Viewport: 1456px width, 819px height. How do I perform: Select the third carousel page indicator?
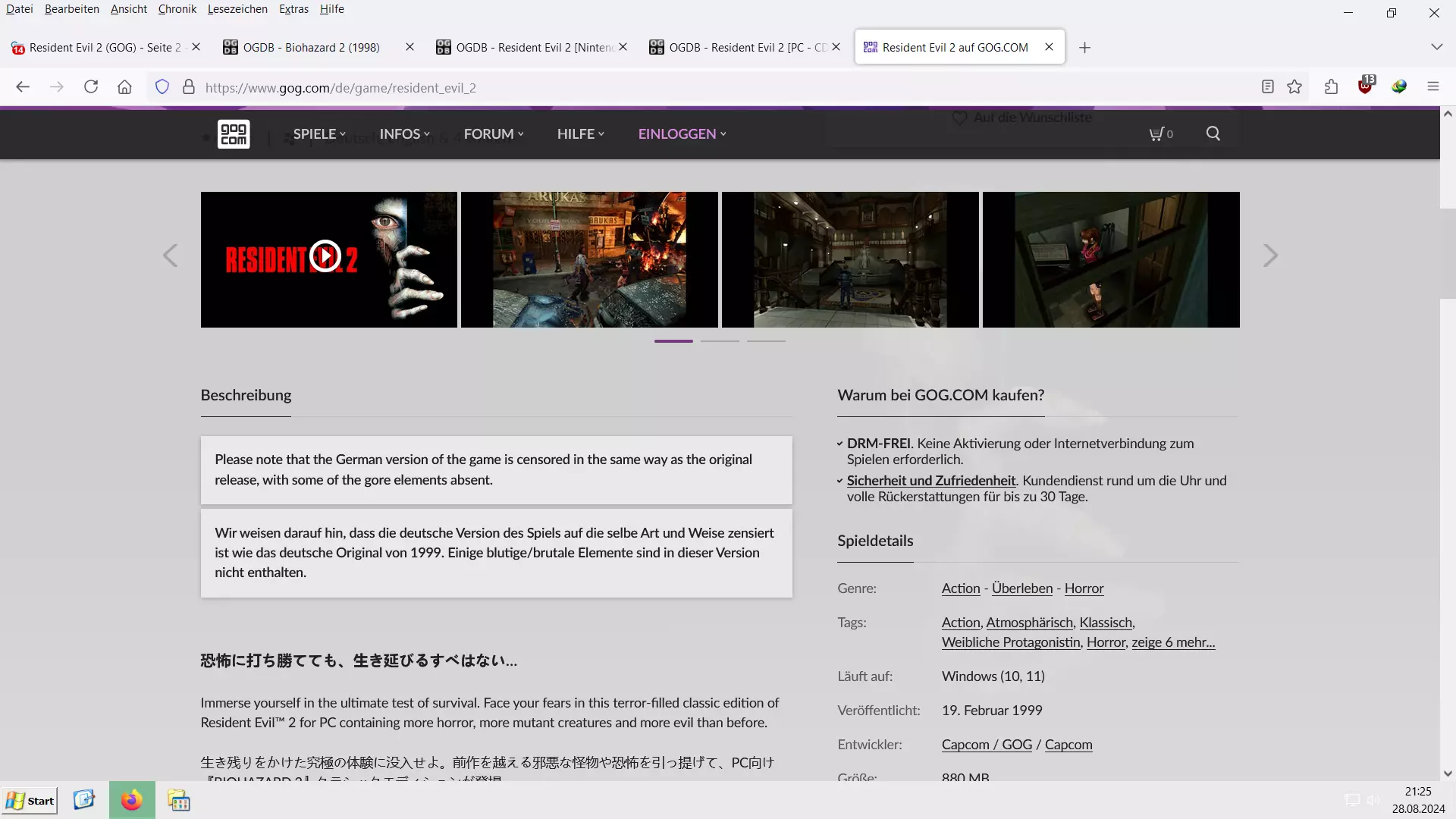pos(766,341)
